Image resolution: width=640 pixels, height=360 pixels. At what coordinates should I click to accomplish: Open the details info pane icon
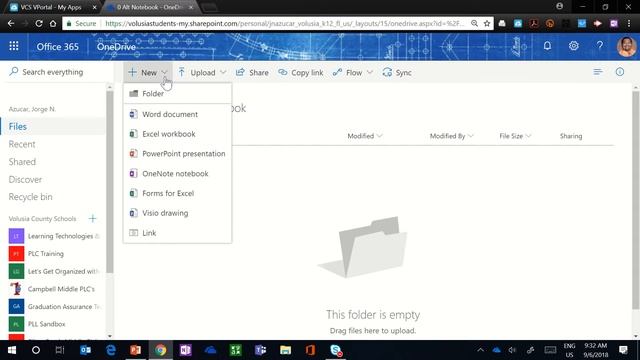click(x=620, y=72)
